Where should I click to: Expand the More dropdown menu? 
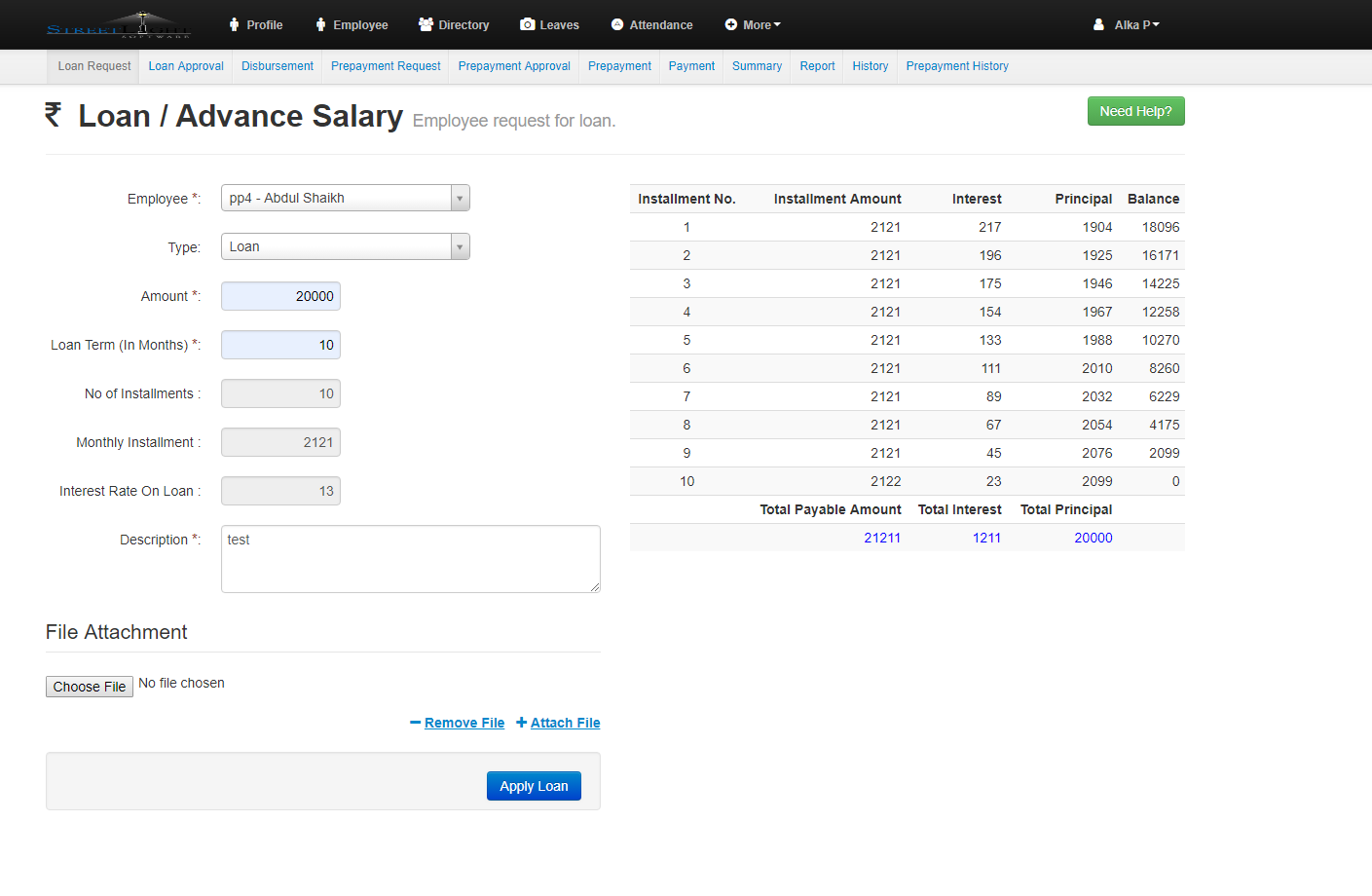[753, 25]
